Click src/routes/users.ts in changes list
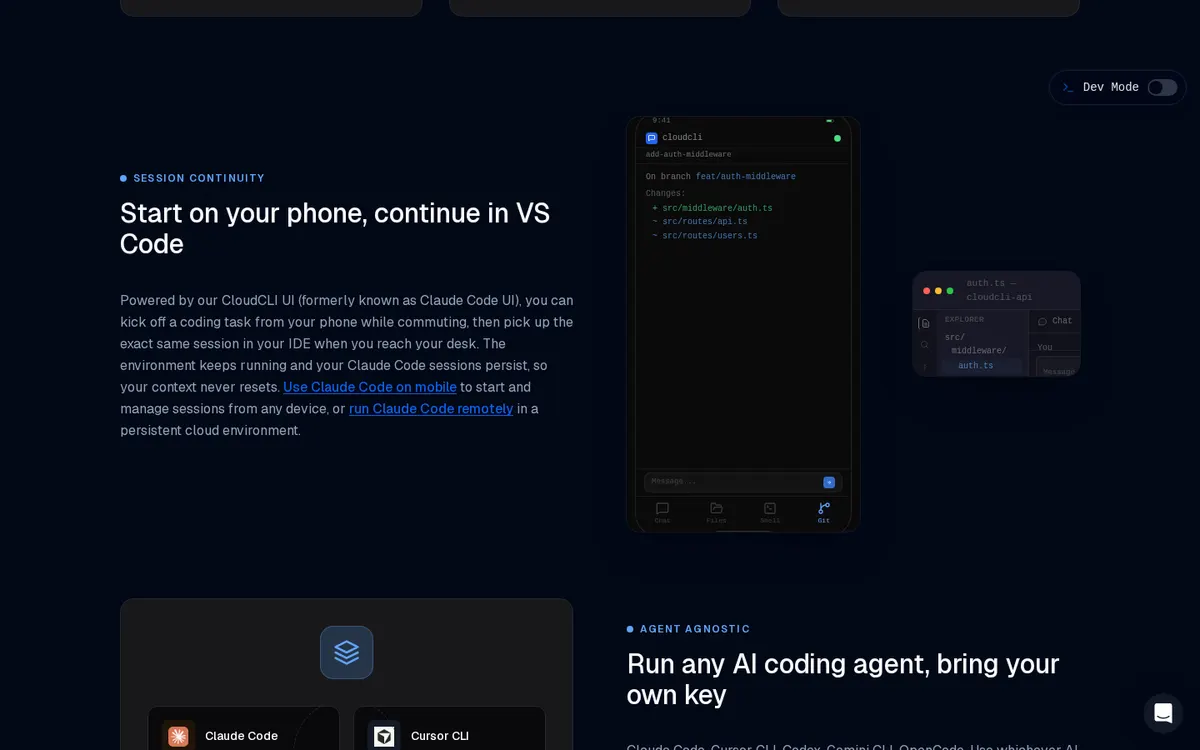The width and height of the screenshot is (1200, 750). coord(710,236)
